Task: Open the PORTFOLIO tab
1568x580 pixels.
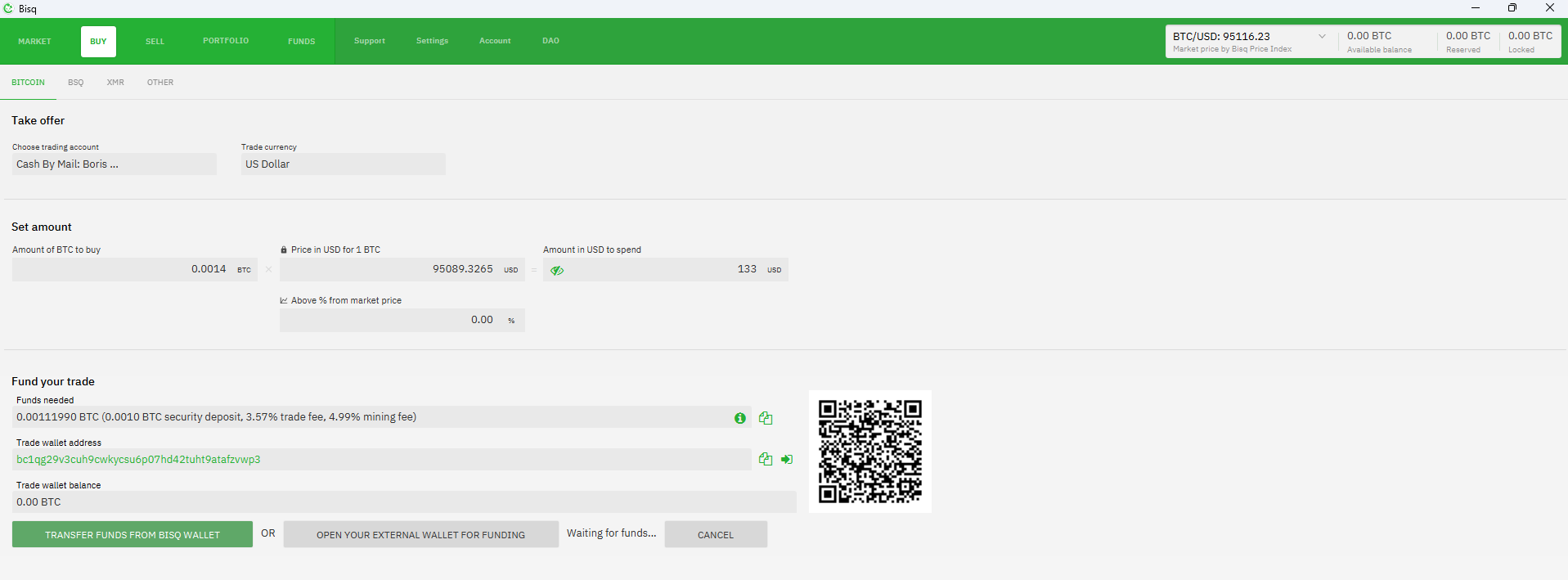Action: pos(226,41)
